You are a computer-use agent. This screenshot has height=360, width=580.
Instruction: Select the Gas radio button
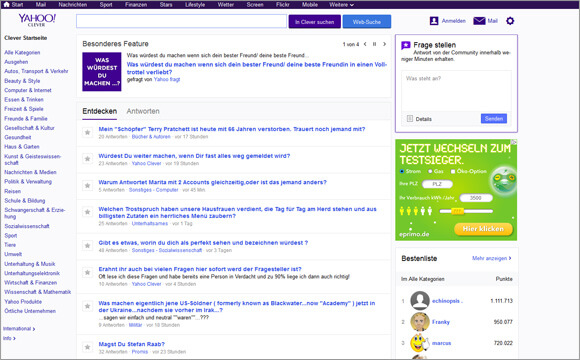pos(430,171)
